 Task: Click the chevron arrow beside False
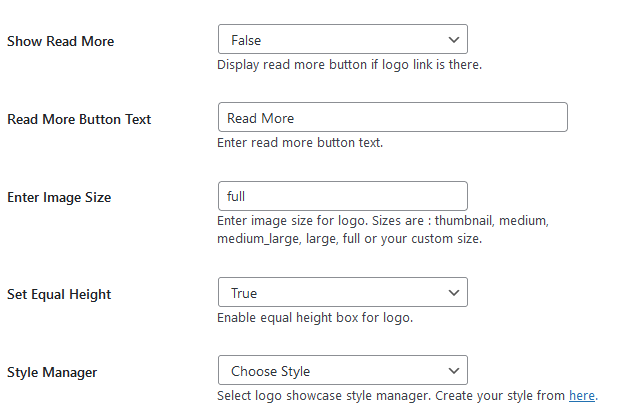(454, 40)
